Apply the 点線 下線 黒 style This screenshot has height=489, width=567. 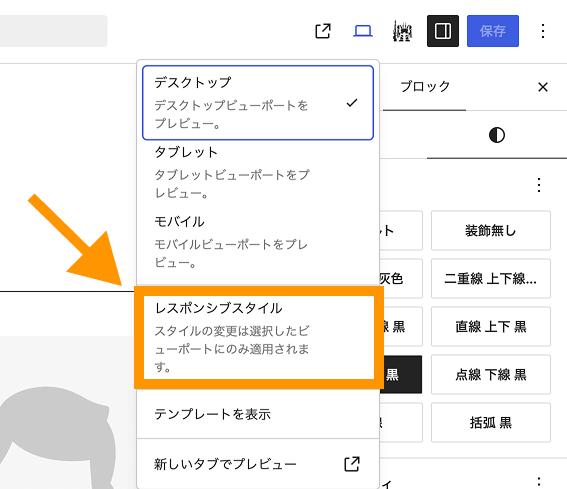coord(491,374)
